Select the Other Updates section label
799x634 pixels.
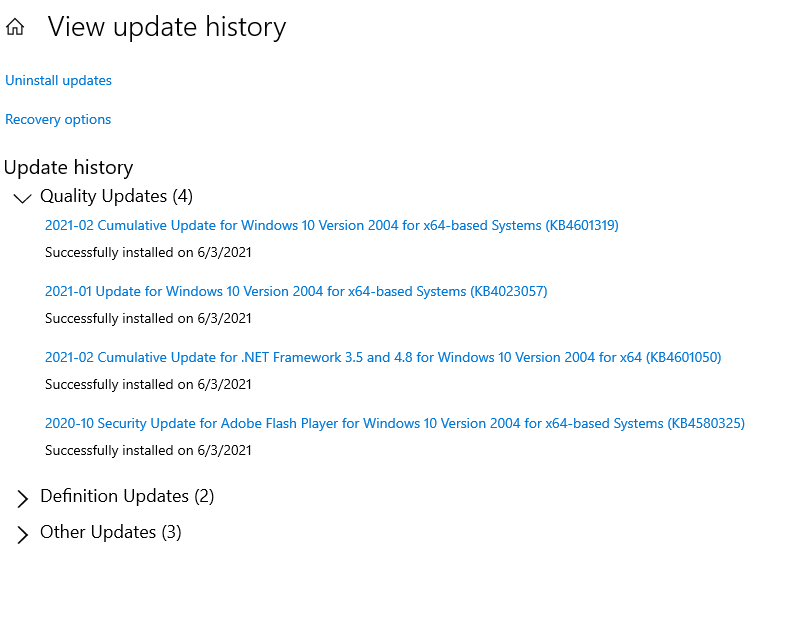(x=98, y=532)
